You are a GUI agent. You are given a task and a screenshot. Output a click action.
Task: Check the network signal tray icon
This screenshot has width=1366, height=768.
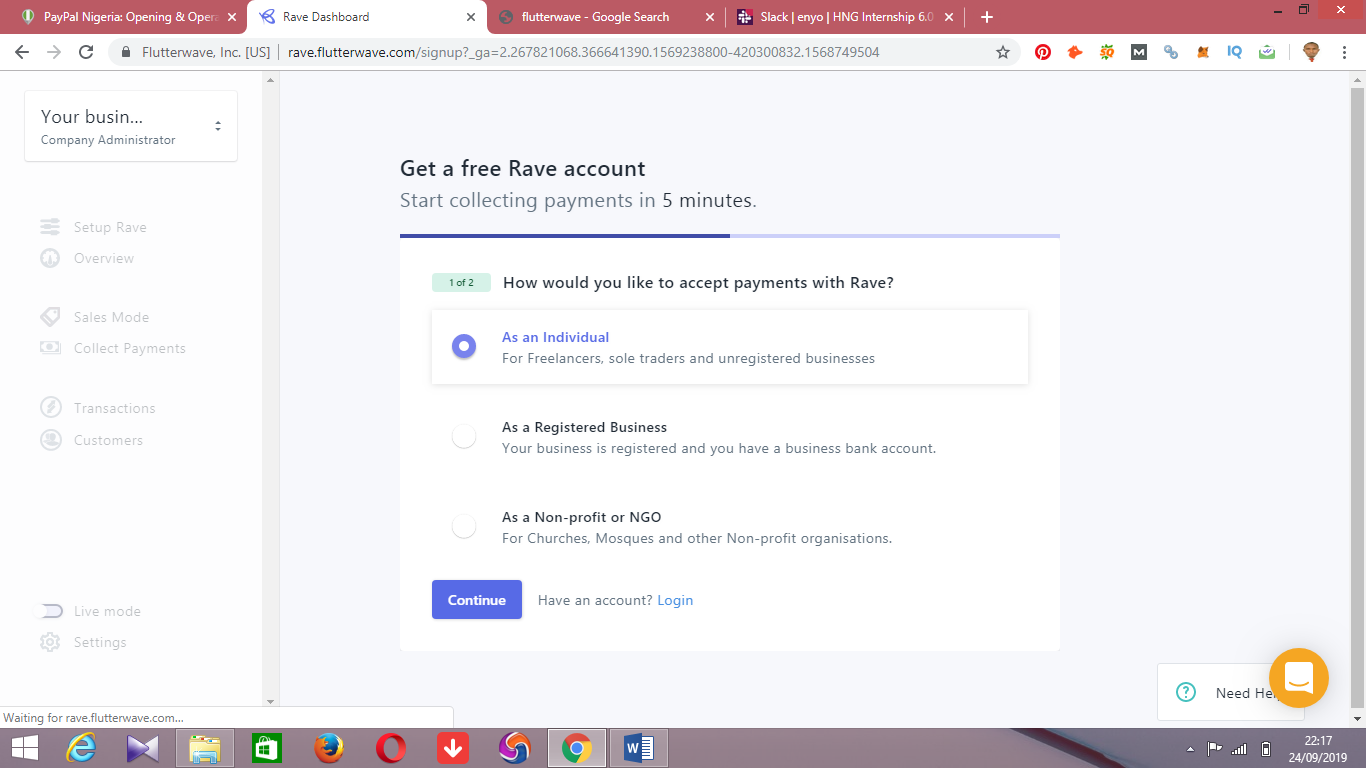click(1239, 749)
